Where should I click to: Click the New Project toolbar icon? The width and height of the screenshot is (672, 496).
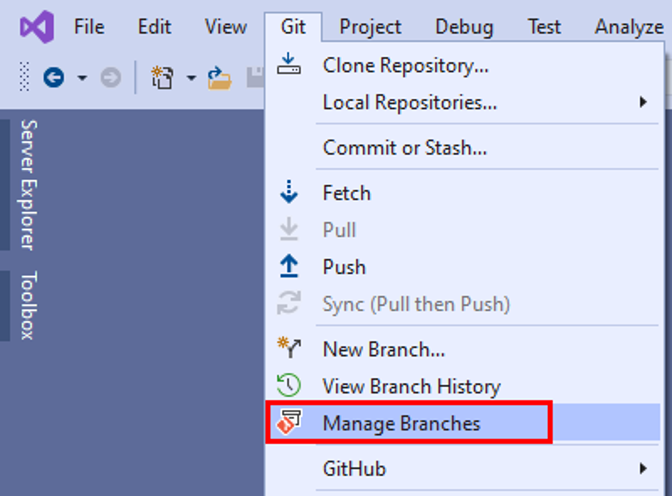coord(162,78)
